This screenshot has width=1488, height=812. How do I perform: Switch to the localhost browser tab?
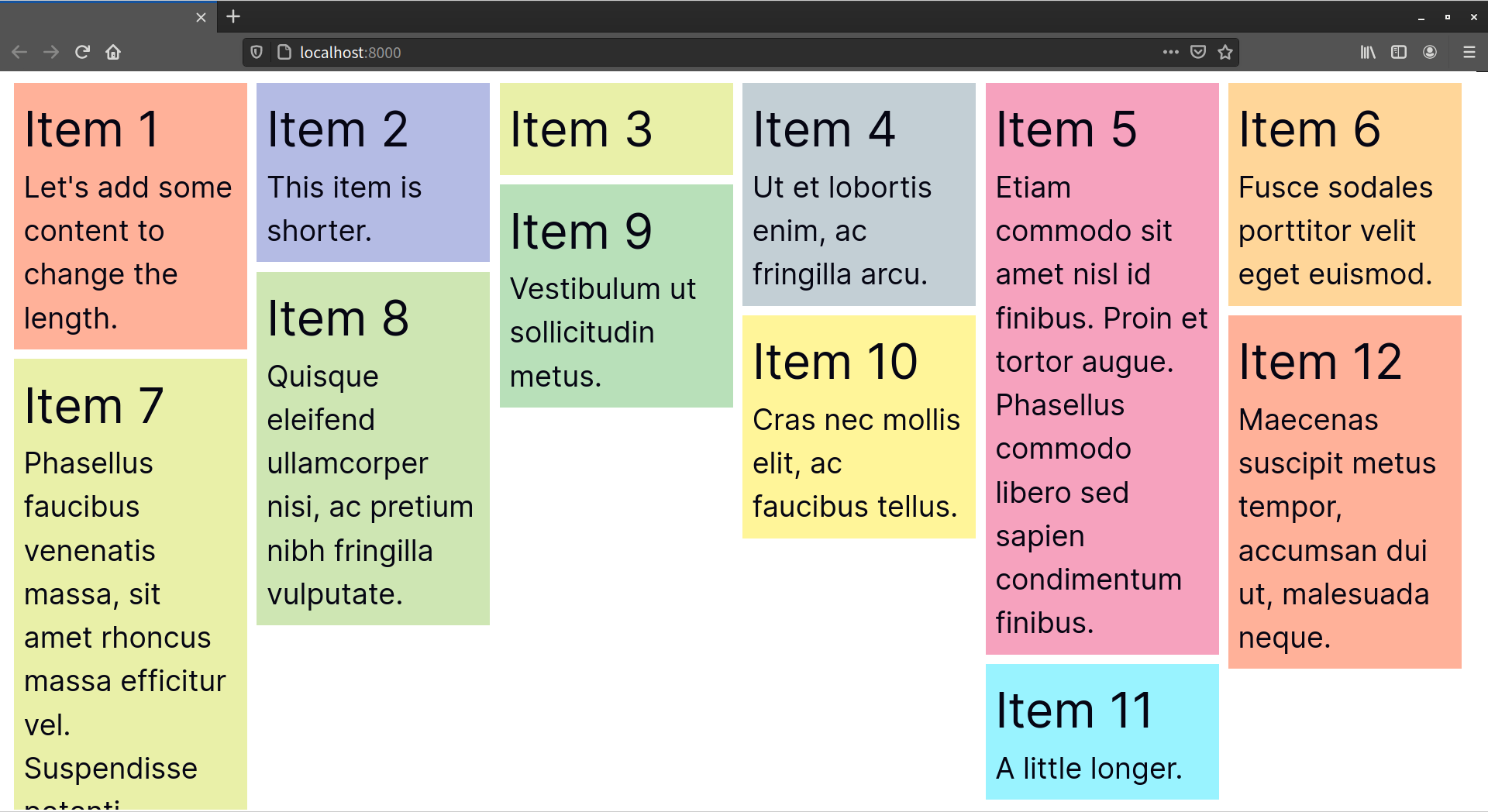click(101, 16)
